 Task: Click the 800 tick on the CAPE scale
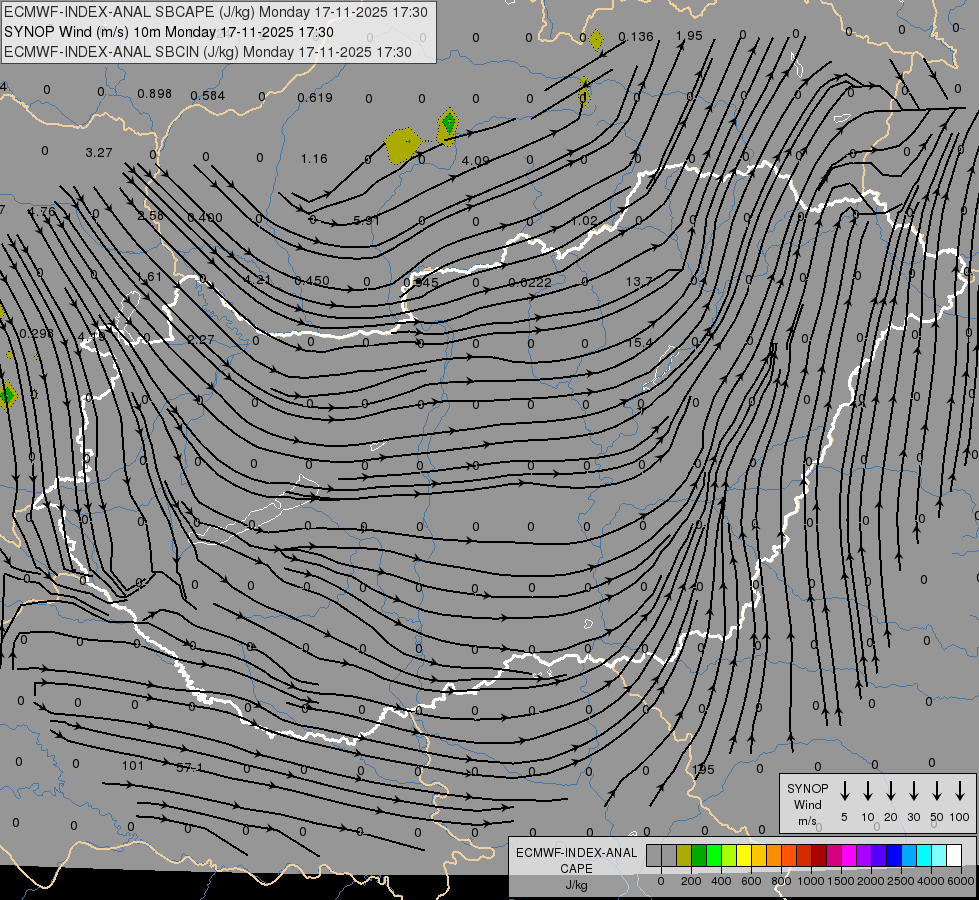pos(781,881)
